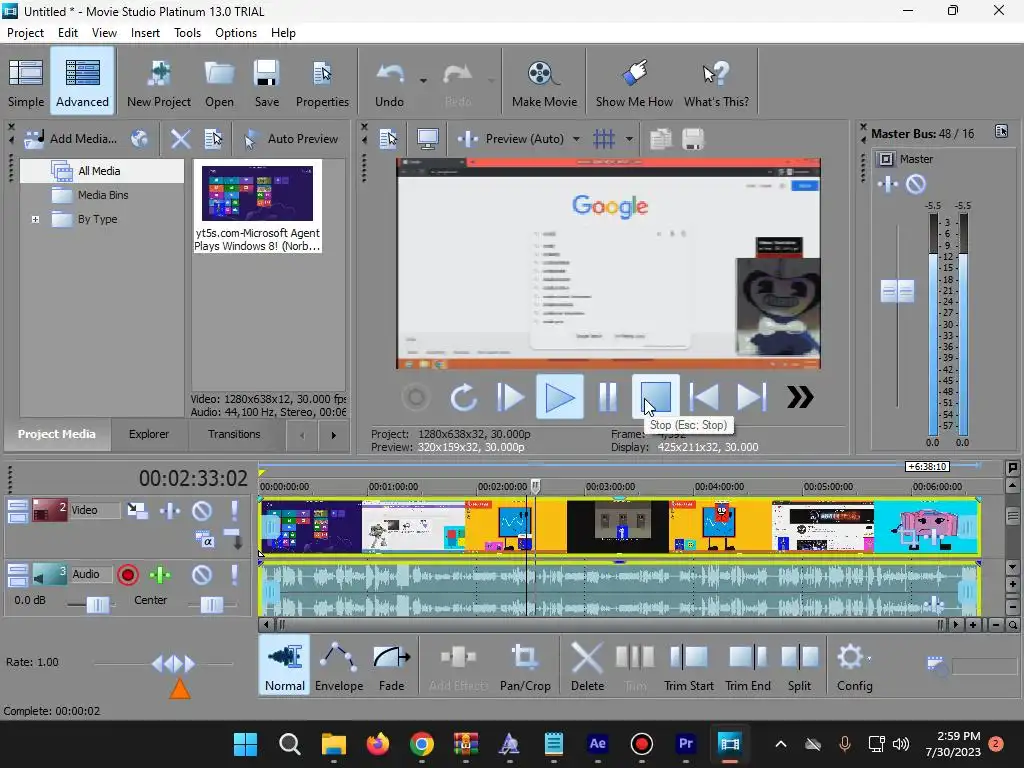Toggle loop playback button

[x=464, y=397]
